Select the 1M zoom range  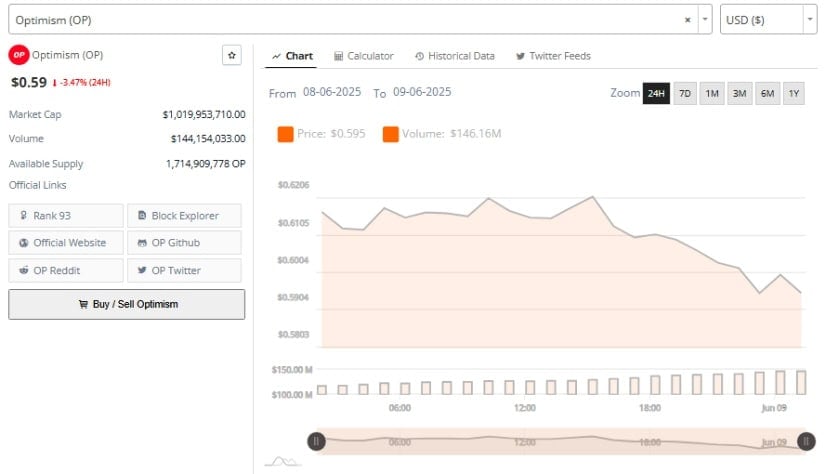pos(712,94)
